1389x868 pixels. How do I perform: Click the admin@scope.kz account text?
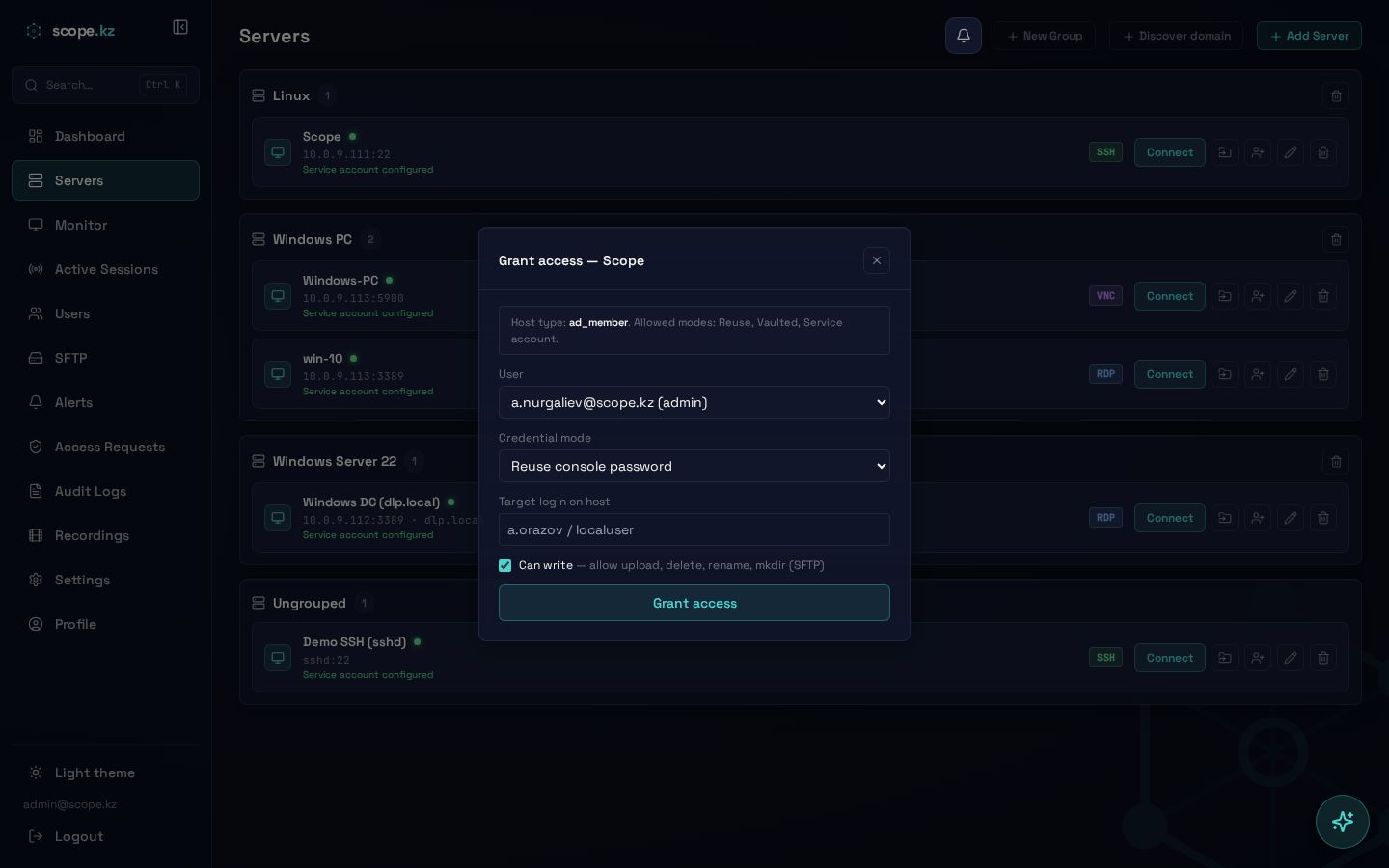pyautogui.click(x=69, y=804)
